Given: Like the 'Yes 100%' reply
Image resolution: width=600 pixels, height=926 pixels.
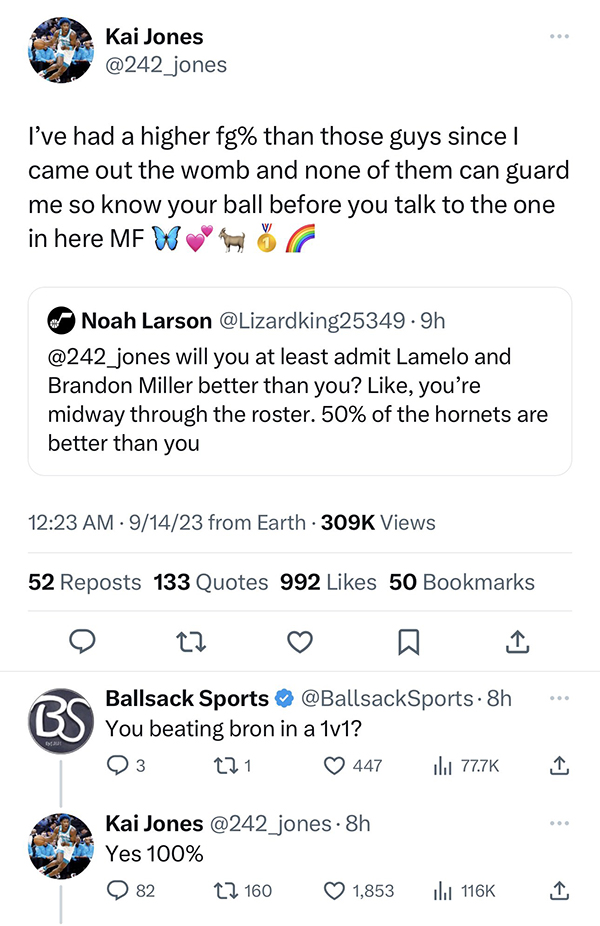Looking at the screenshot, I should [336, 890].
